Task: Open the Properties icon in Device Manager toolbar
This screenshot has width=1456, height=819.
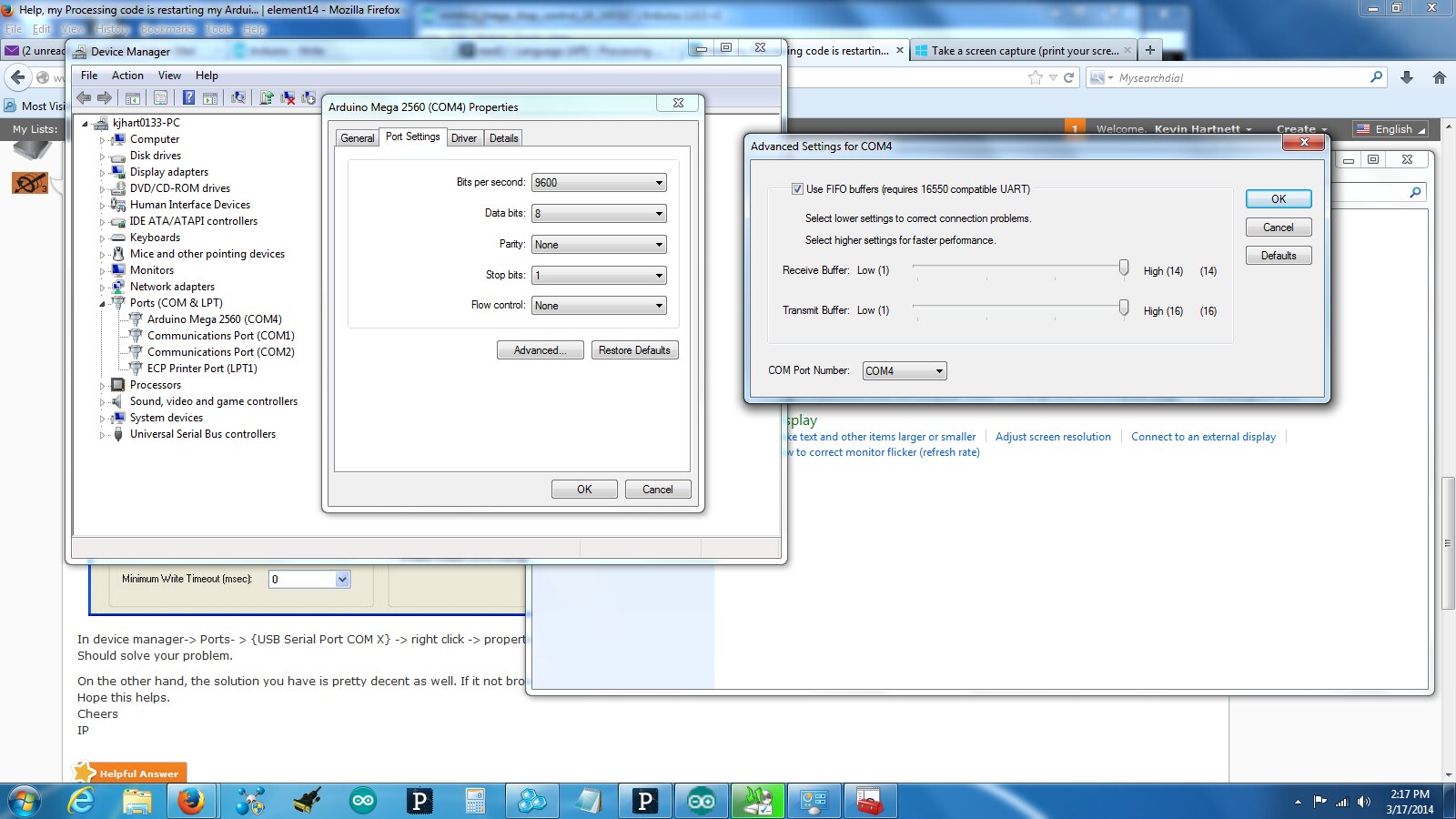Action: [x=161, y=98]
